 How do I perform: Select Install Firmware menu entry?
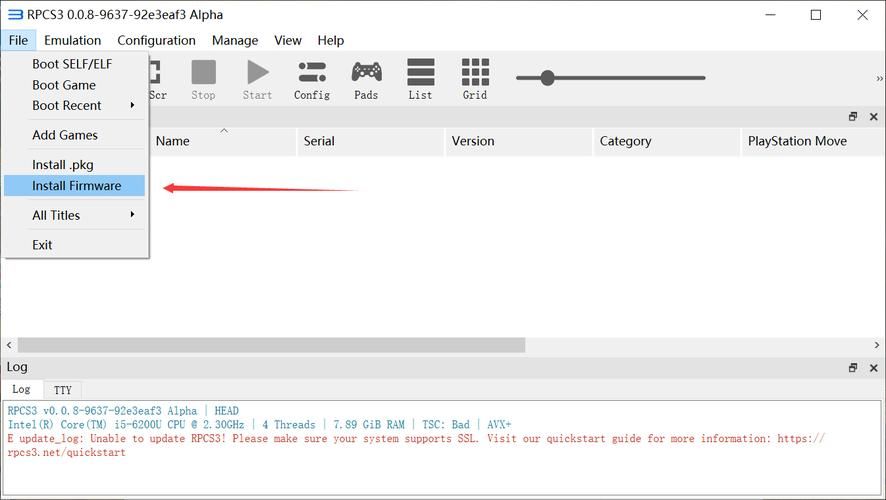click(x=74, y=186)
